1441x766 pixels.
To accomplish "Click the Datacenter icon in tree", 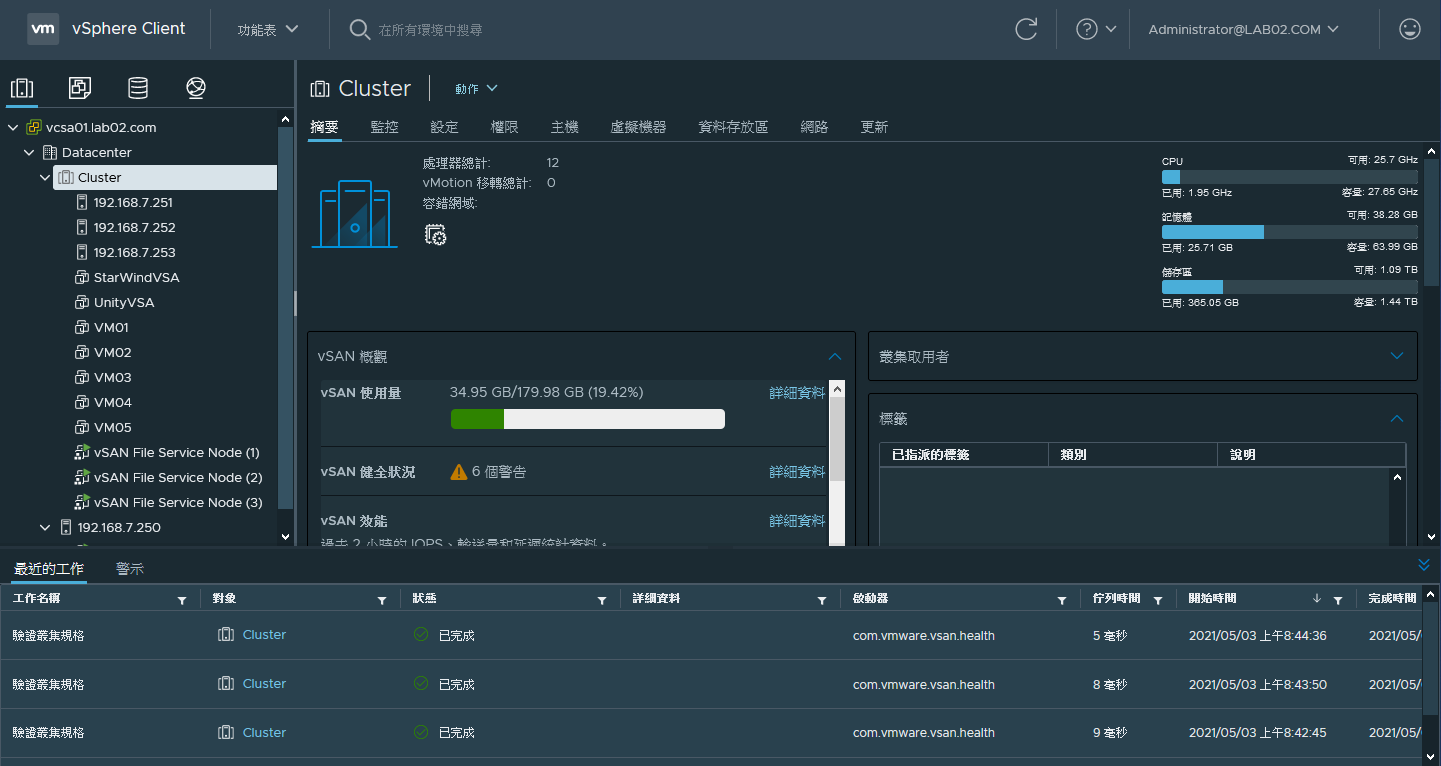I will coord(50,152).
